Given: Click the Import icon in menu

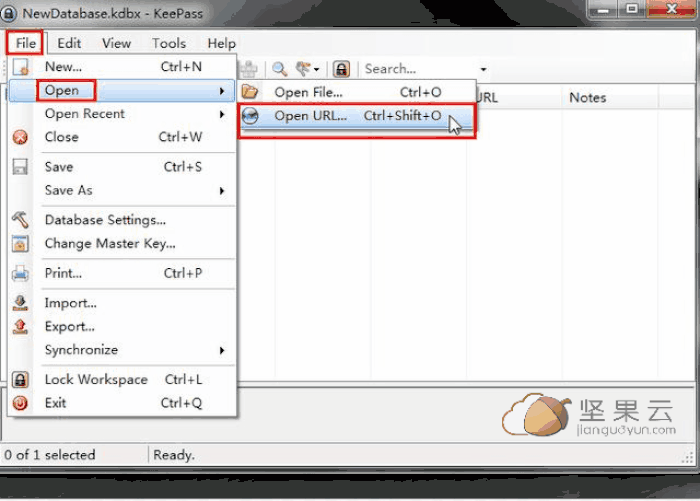Looking at the screenshot, I should [20, 303].
